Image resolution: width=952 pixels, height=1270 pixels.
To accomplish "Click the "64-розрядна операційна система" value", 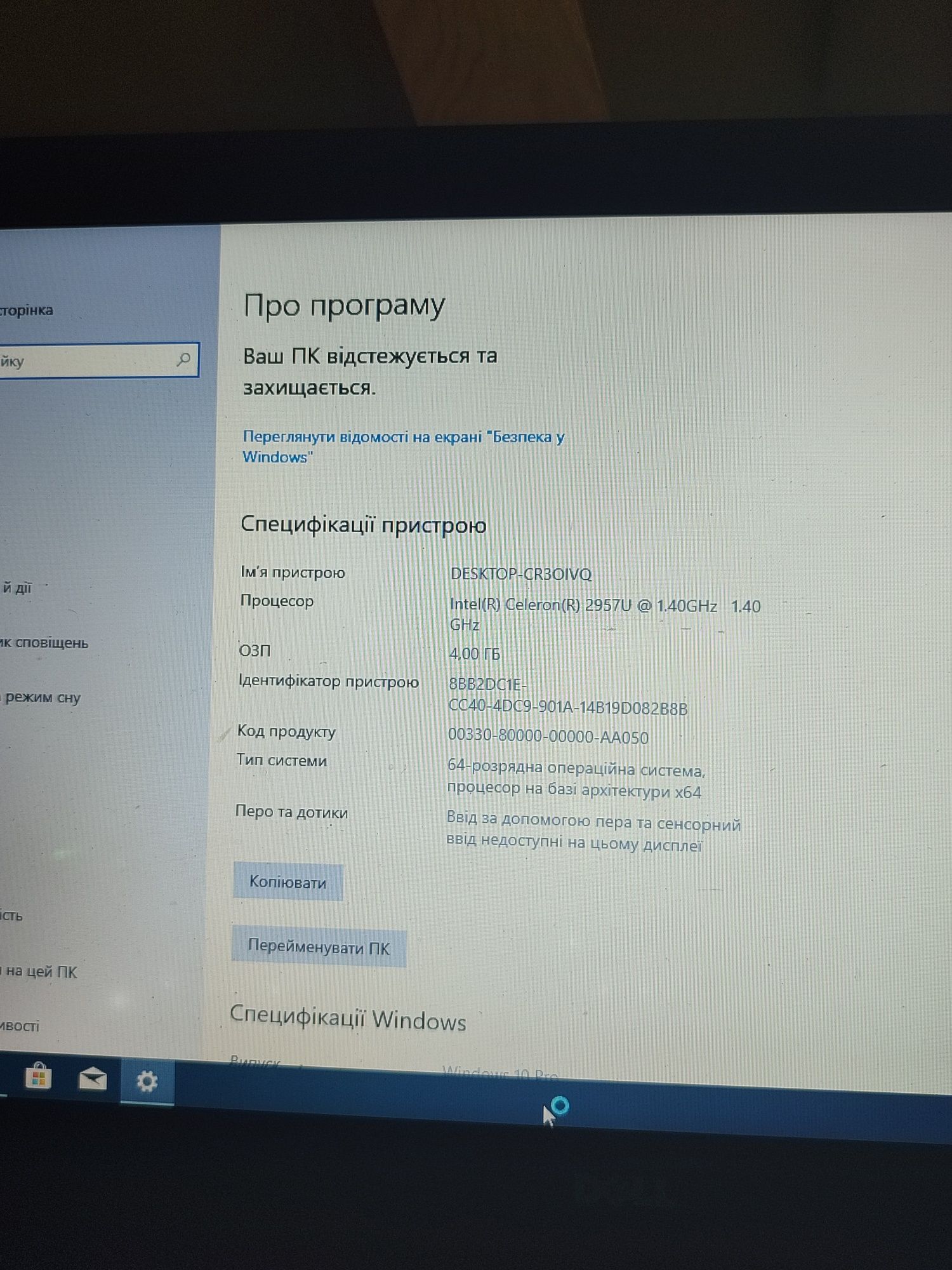I will pos(576,780).
